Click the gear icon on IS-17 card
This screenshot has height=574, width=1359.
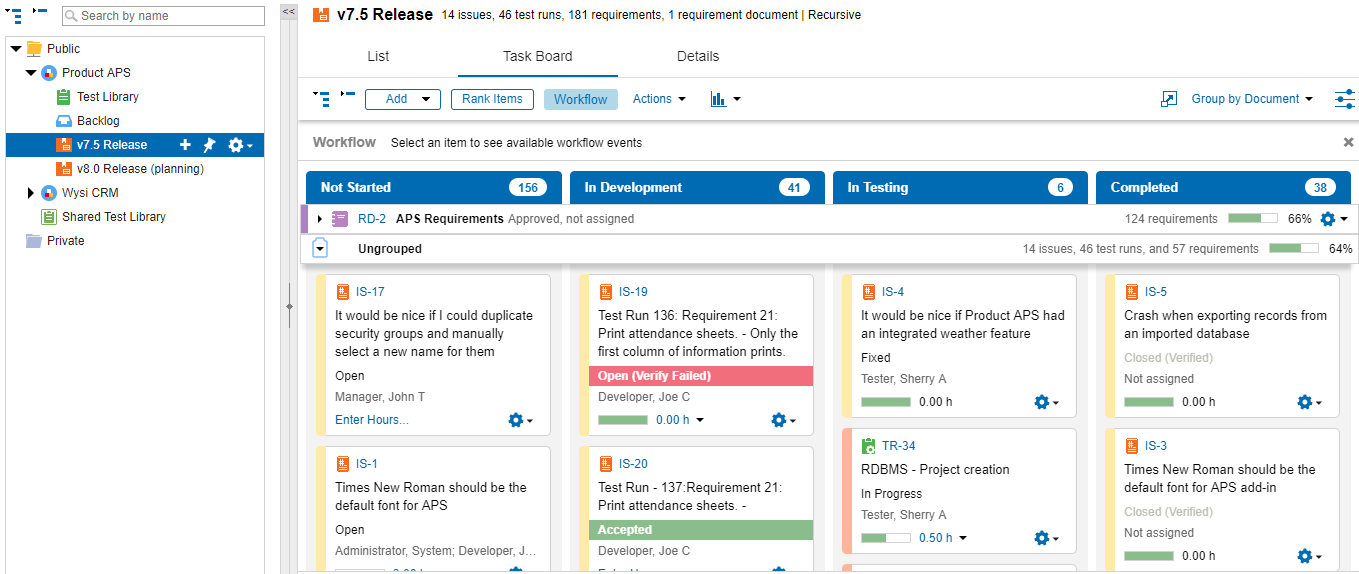[520, 420]
